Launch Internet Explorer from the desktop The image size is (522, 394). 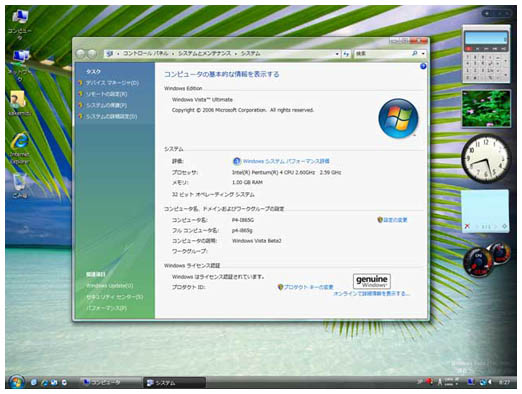(20, 147)
